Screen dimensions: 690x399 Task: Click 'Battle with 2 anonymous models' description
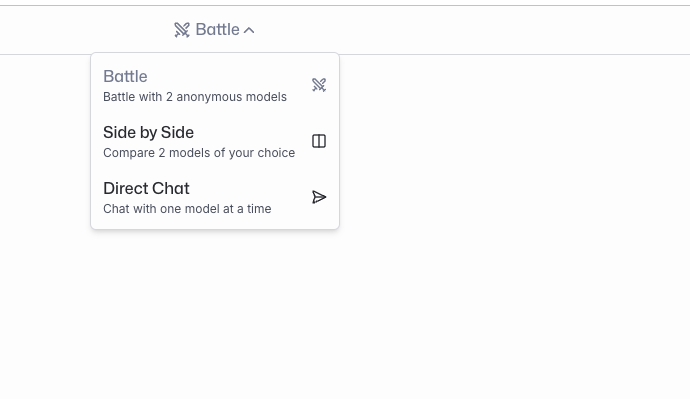click(x=195, y=97)
